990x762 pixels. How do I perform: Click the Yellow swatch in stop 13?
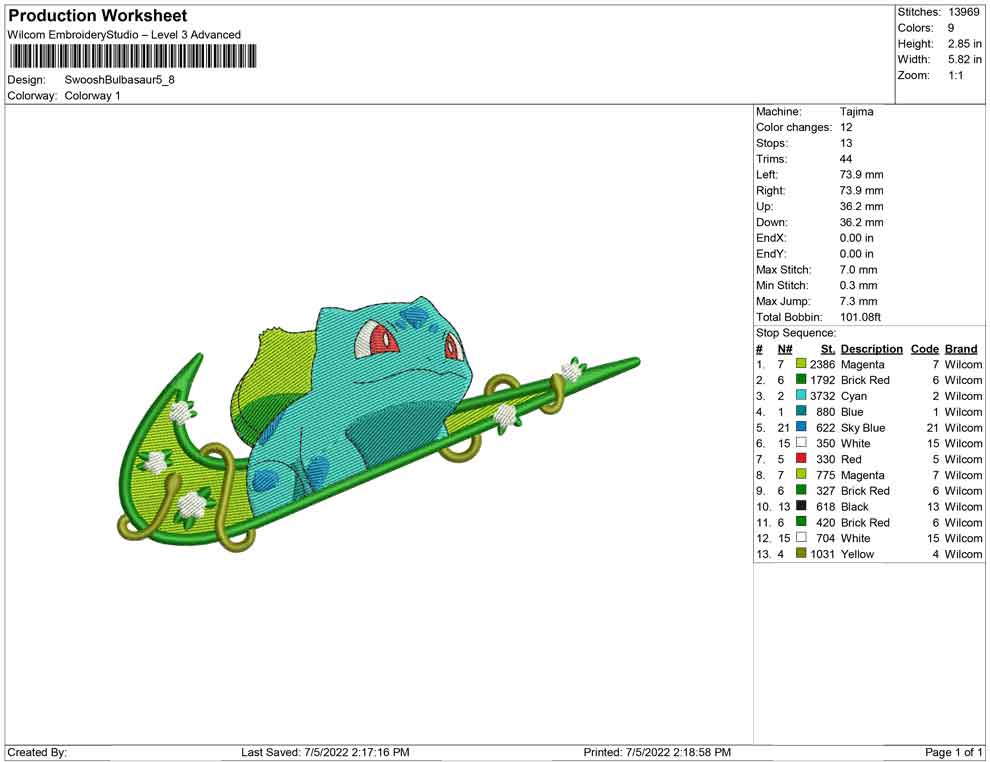point(801,554)
